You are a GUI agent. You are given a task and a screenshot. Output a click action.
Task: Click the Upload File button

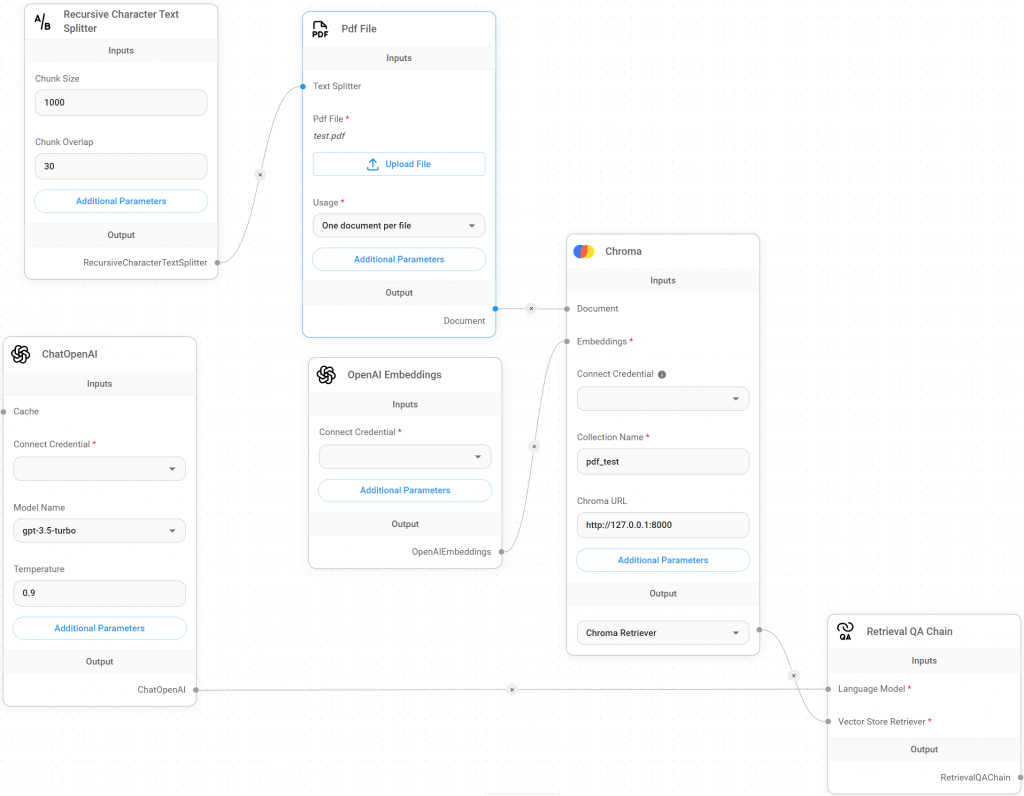[x=399, y=164]
